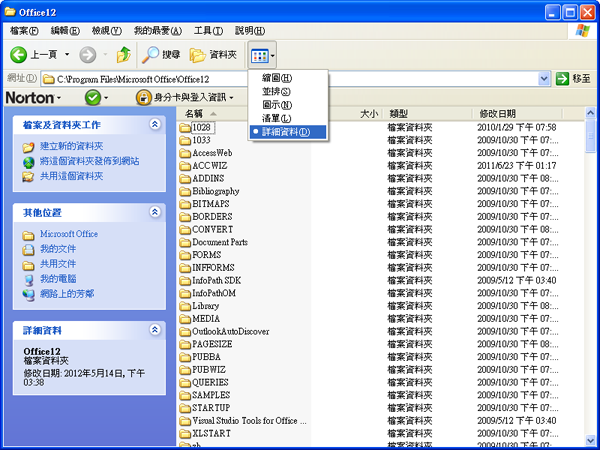Click the 建立新的資料夾 link

pyautogui.click(x=72, y=146)
